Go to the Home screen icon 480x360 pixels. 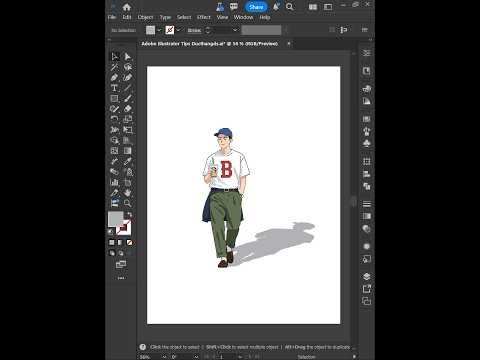pos(127,7)
